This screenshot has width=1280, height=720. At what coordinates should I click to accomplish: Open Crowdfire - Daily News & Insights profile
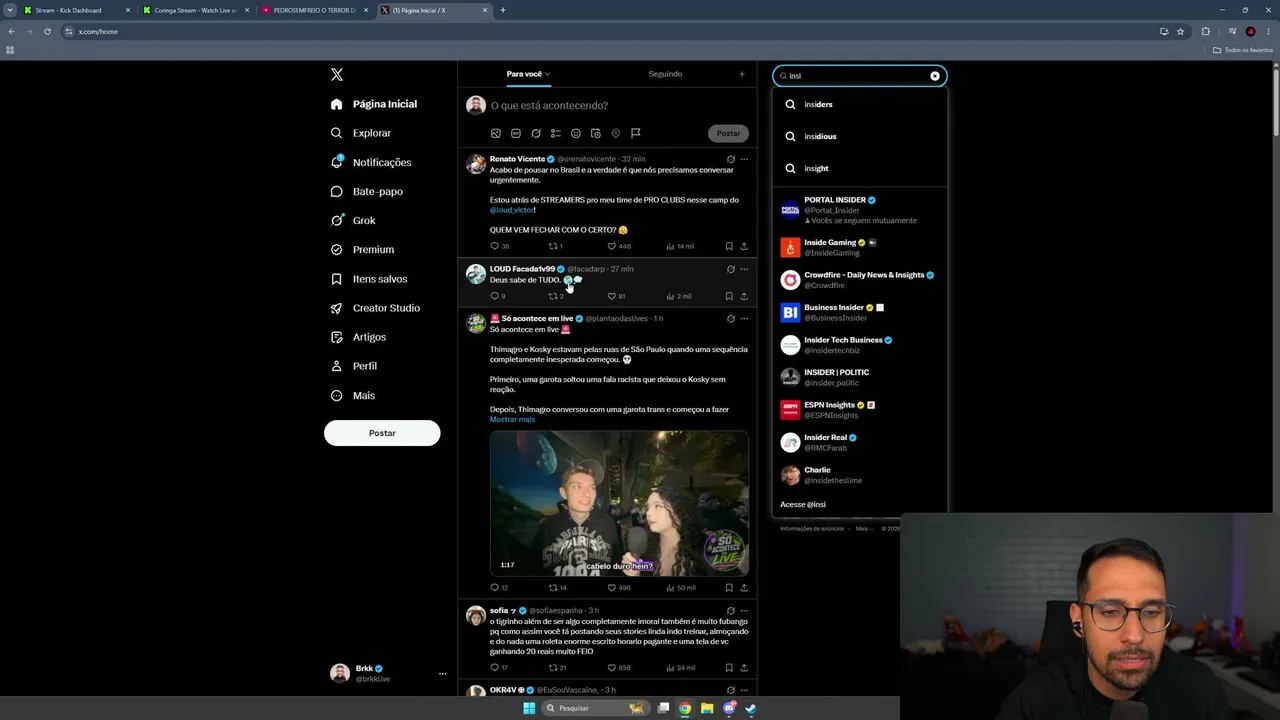point(860,280)
